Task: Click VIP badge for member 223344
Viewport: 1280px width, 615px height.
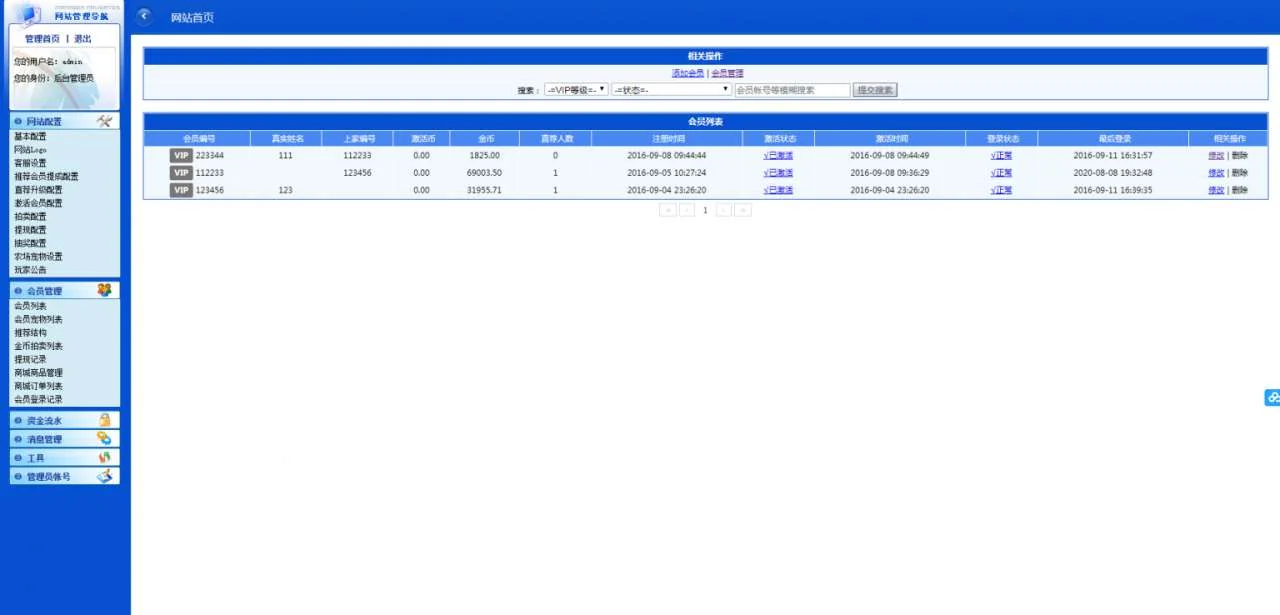Action: coord(181,156)
